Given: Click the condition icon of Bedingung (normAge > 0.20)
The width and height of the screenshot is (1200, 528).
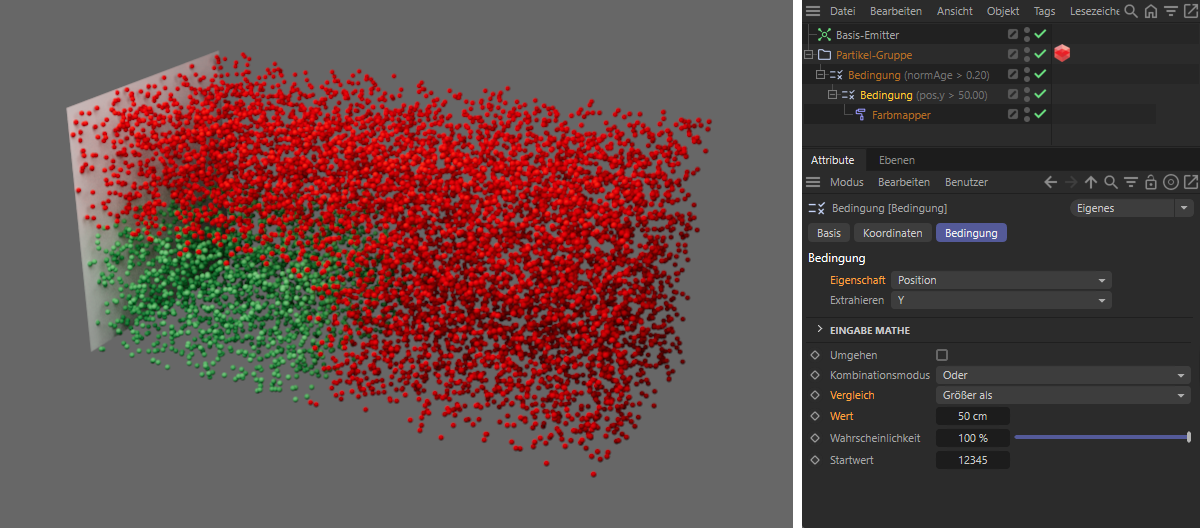Looking at the screenshot, I should [836, 75].
